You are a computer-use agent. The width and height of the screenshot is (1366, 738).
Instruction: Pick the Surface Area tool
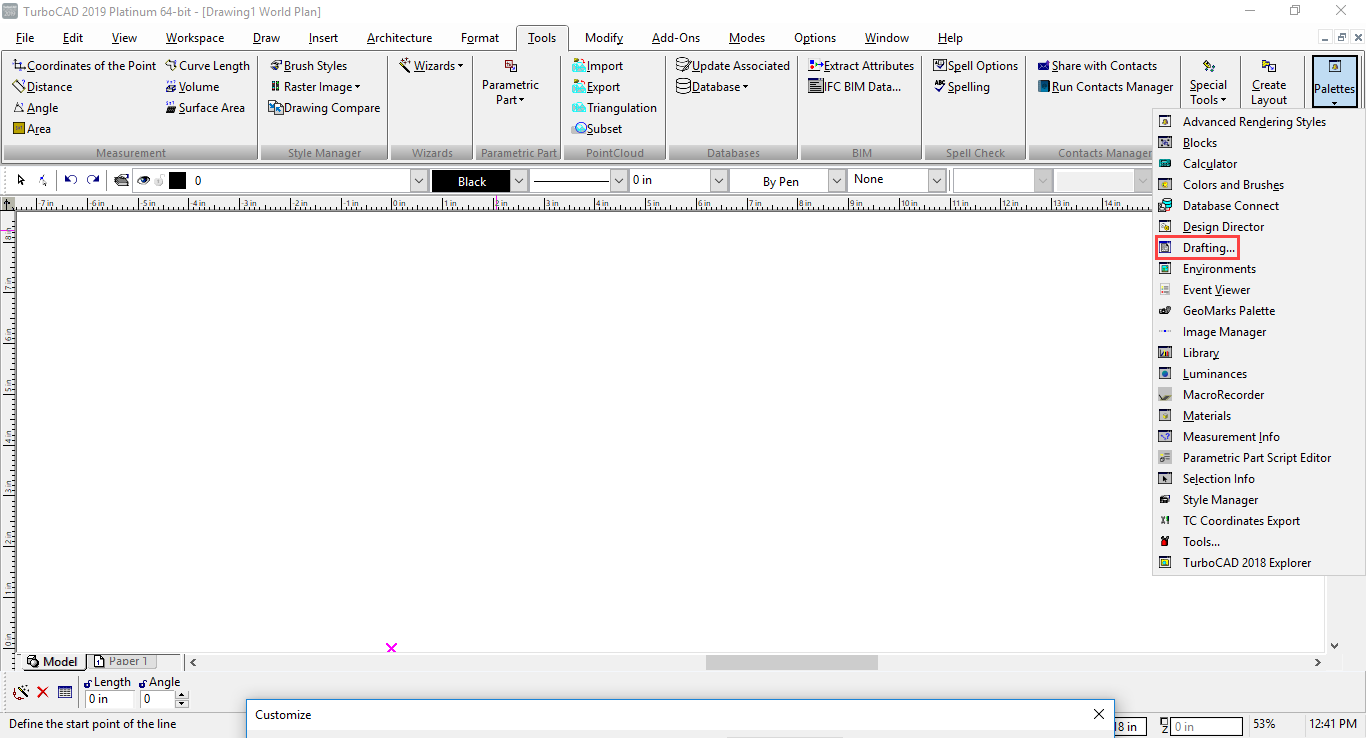point(205,108)
